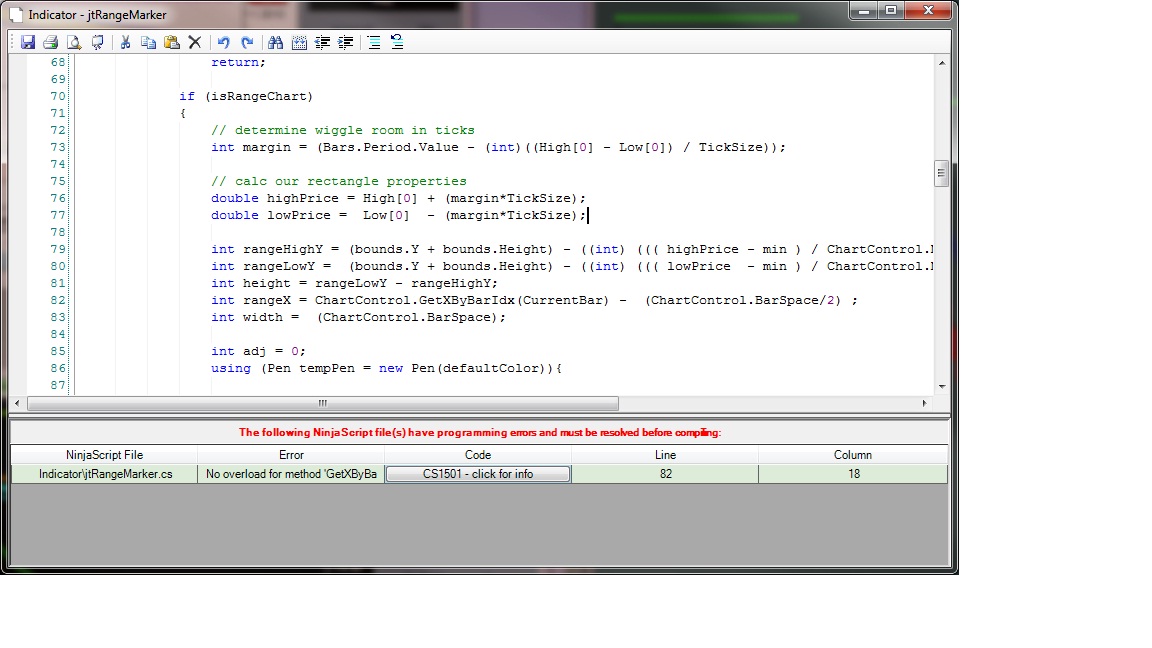Click the error column number 18 cell
Image resolution: width=1152 pixels, height=648 pixels.
pyautogui.click(x=853, y=474)
